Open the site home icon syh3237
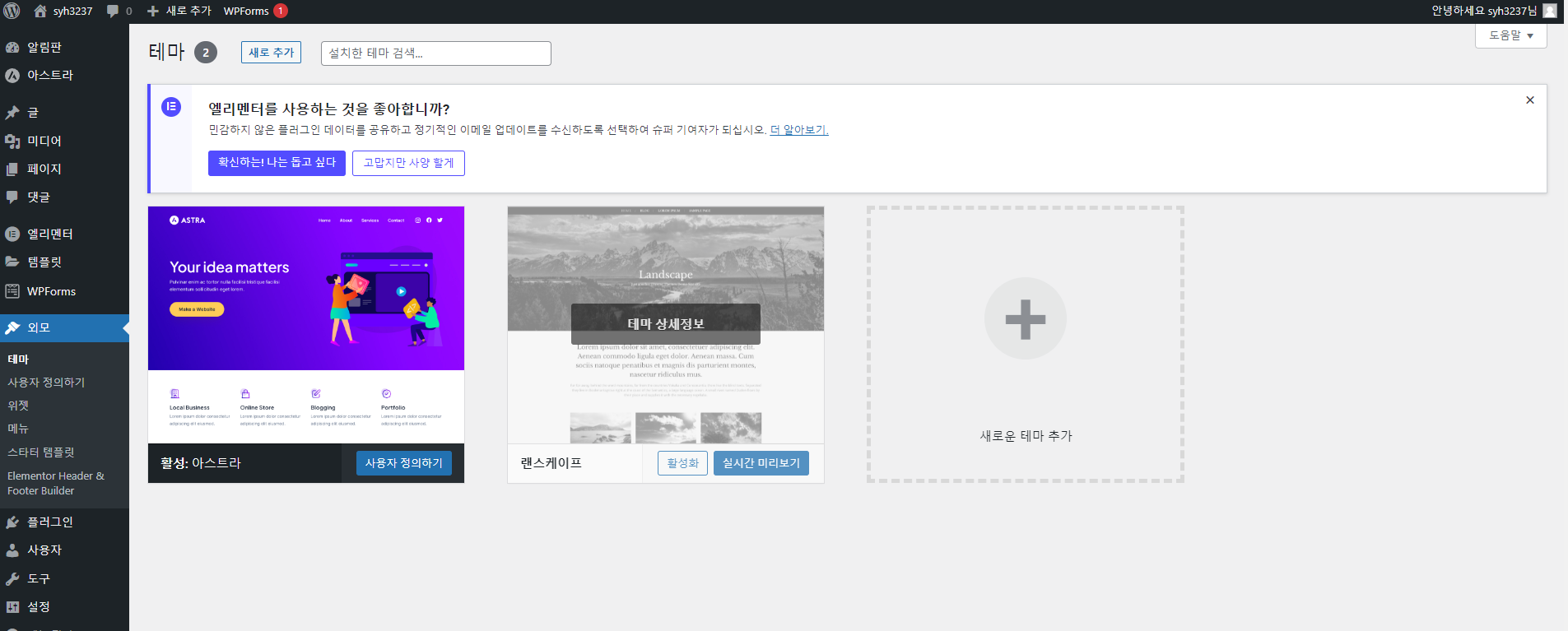1568x631 pixels. pyautogui.click(x=40, y=11)
